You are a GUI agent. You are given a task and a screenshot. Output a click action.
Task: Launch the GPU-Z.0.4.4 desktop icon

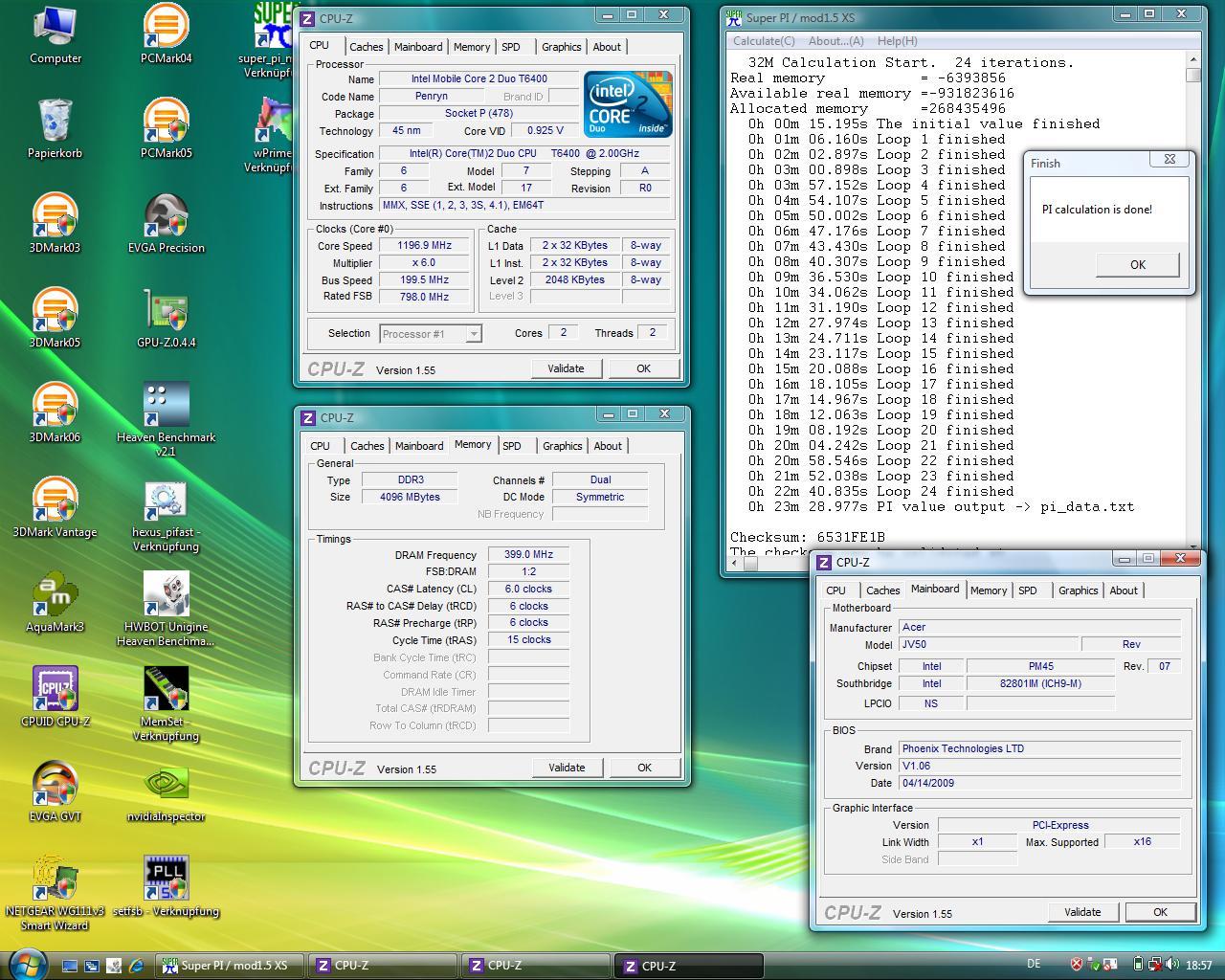coord(166,319)
